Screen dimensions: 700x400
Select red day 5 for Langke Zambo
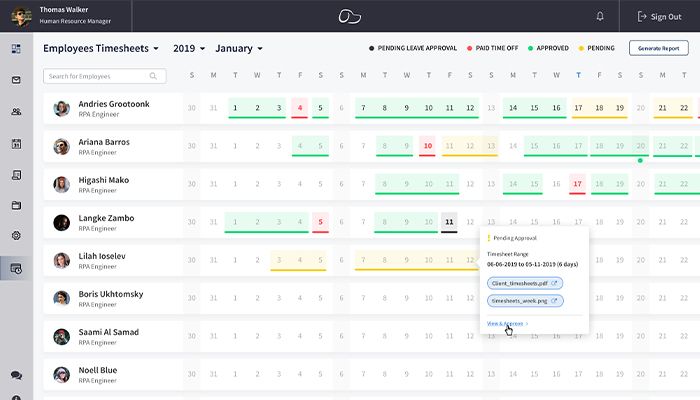(x=321, y=221)
